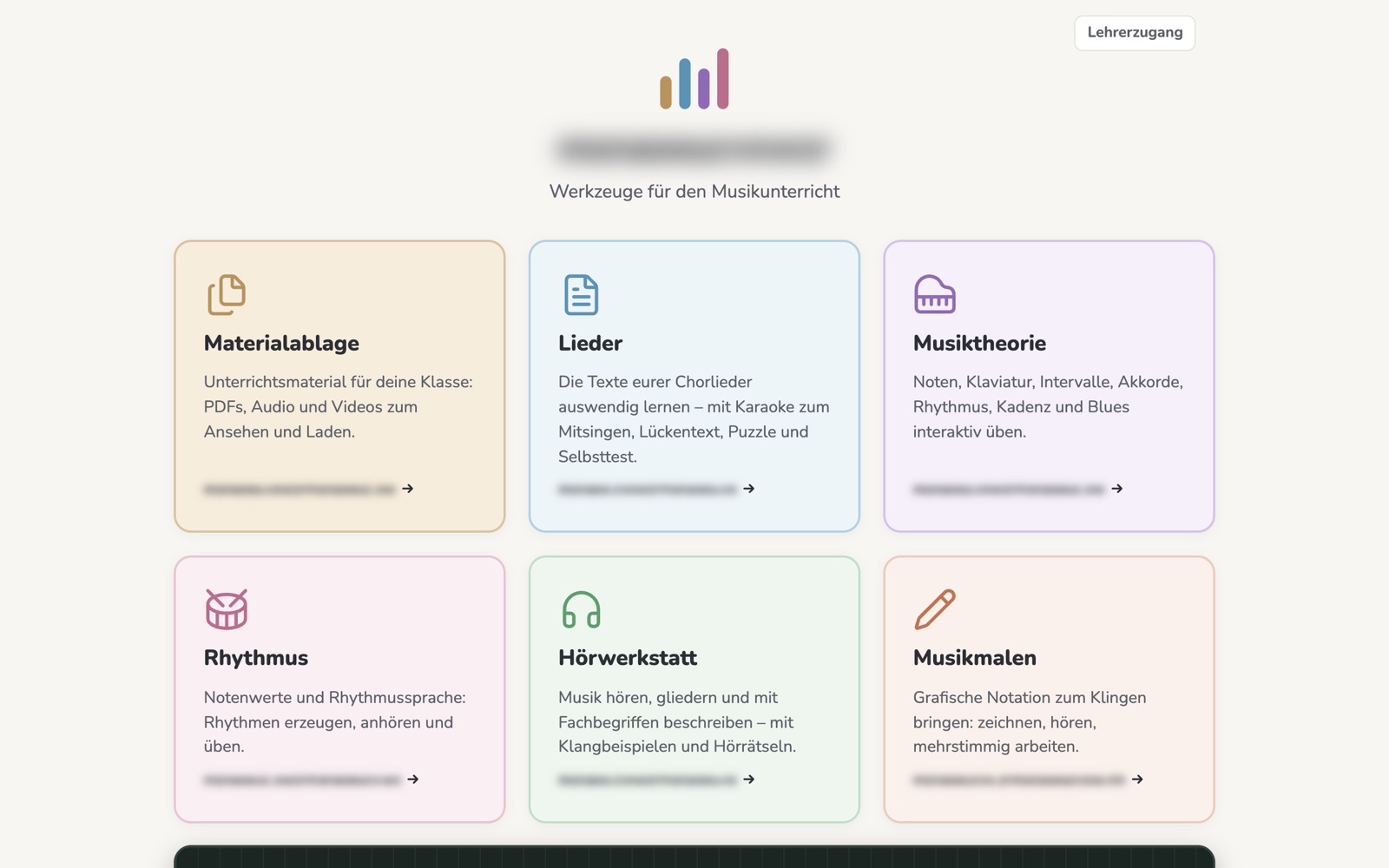Screen dimensions: 1389x868
Task: Click the Musikmalen pencil icon
Action: click(935, 609)
